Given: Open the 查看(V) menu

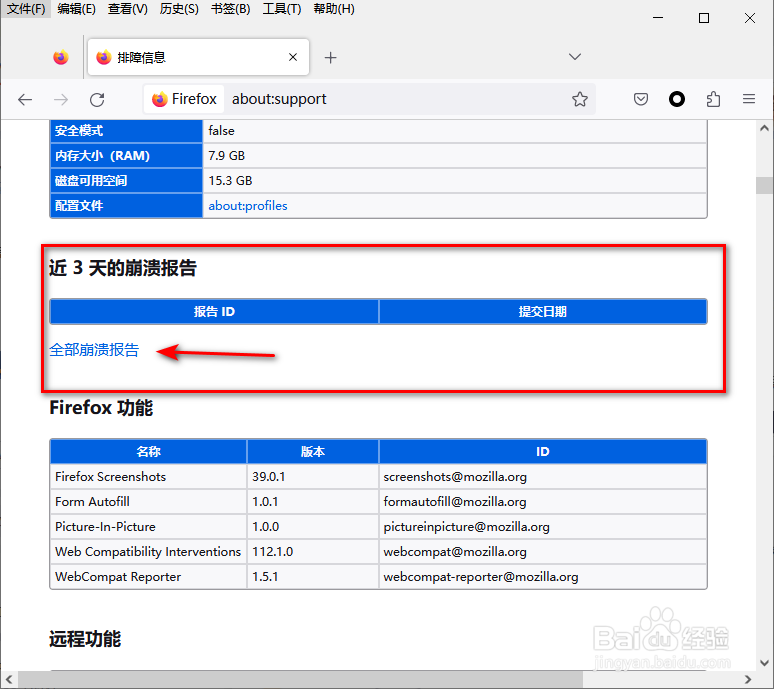Looking at the screenshot, I should (x=128, y=9).
